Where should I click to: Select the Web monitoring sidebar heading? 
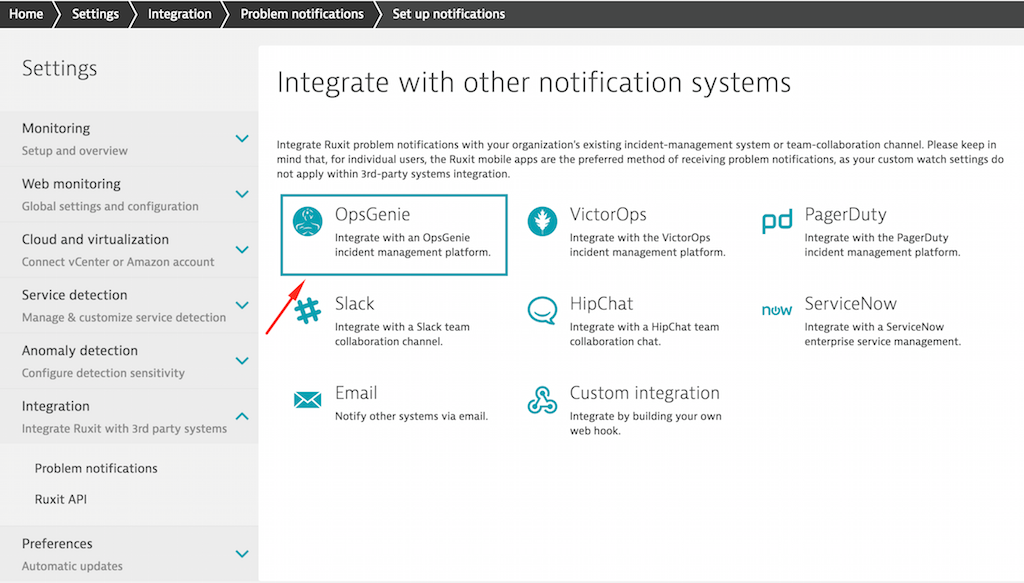point(71,183)
